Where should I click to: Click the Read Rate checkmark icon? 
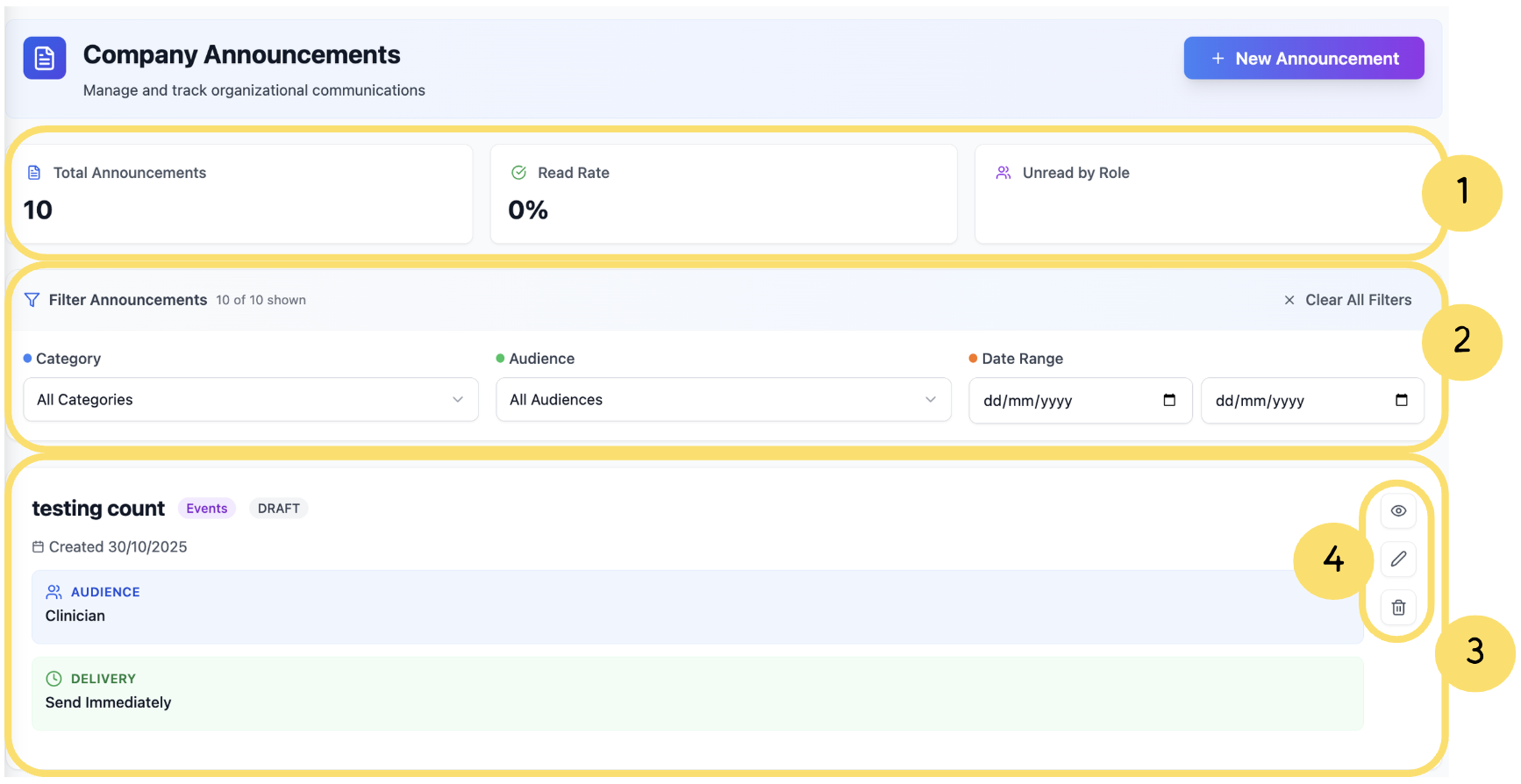click(x=518, y=173)
